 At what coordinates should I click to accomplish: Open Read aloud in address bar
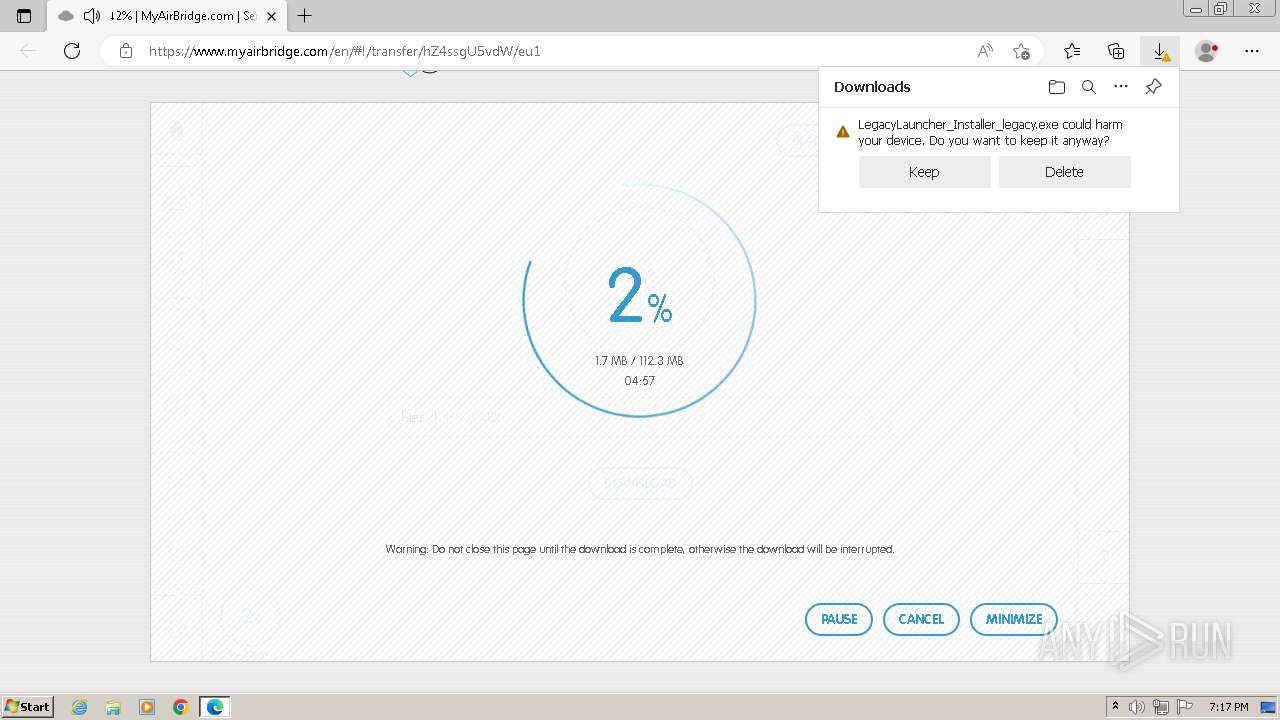coord(985,51)
